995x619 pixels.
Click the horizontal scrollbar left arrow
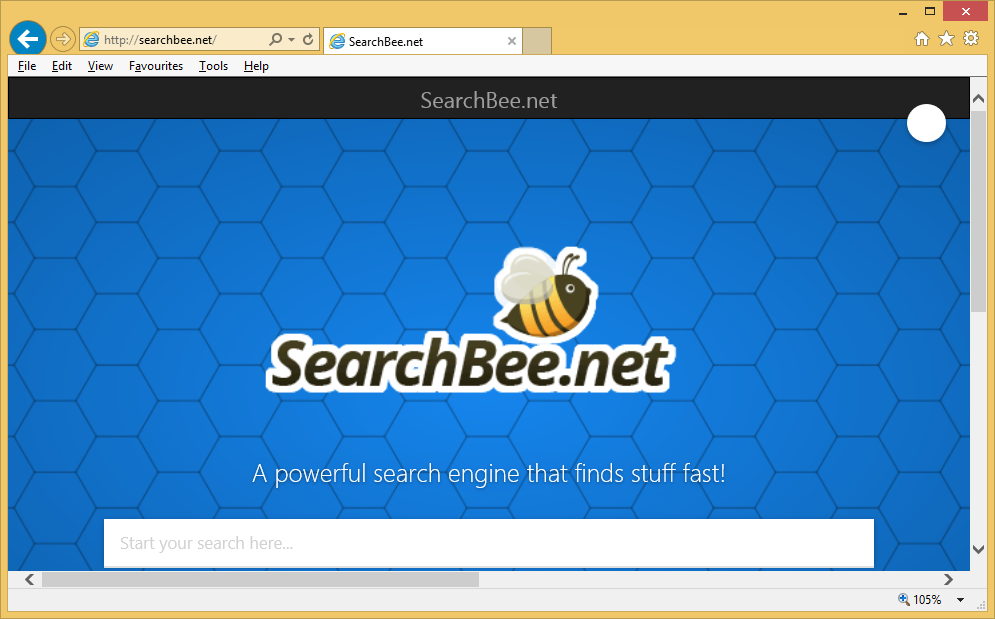pyautogui.click(x=29, y=579)
